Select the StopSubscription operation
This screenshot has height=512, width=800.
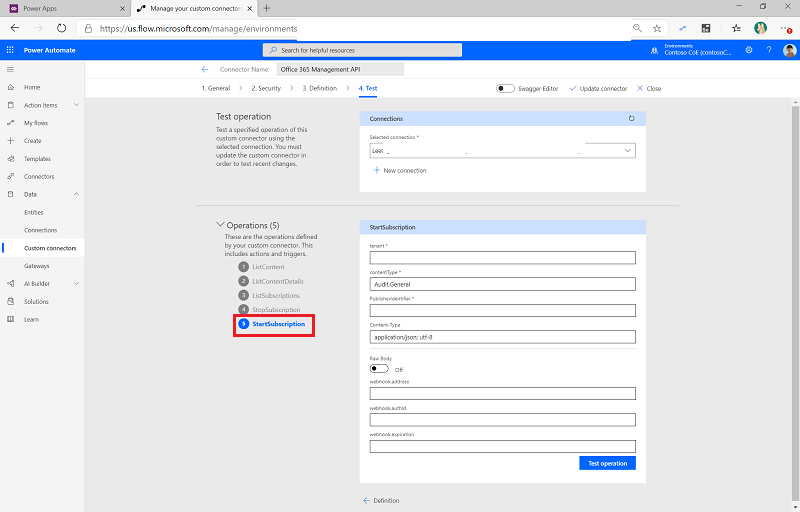point(276,310)
